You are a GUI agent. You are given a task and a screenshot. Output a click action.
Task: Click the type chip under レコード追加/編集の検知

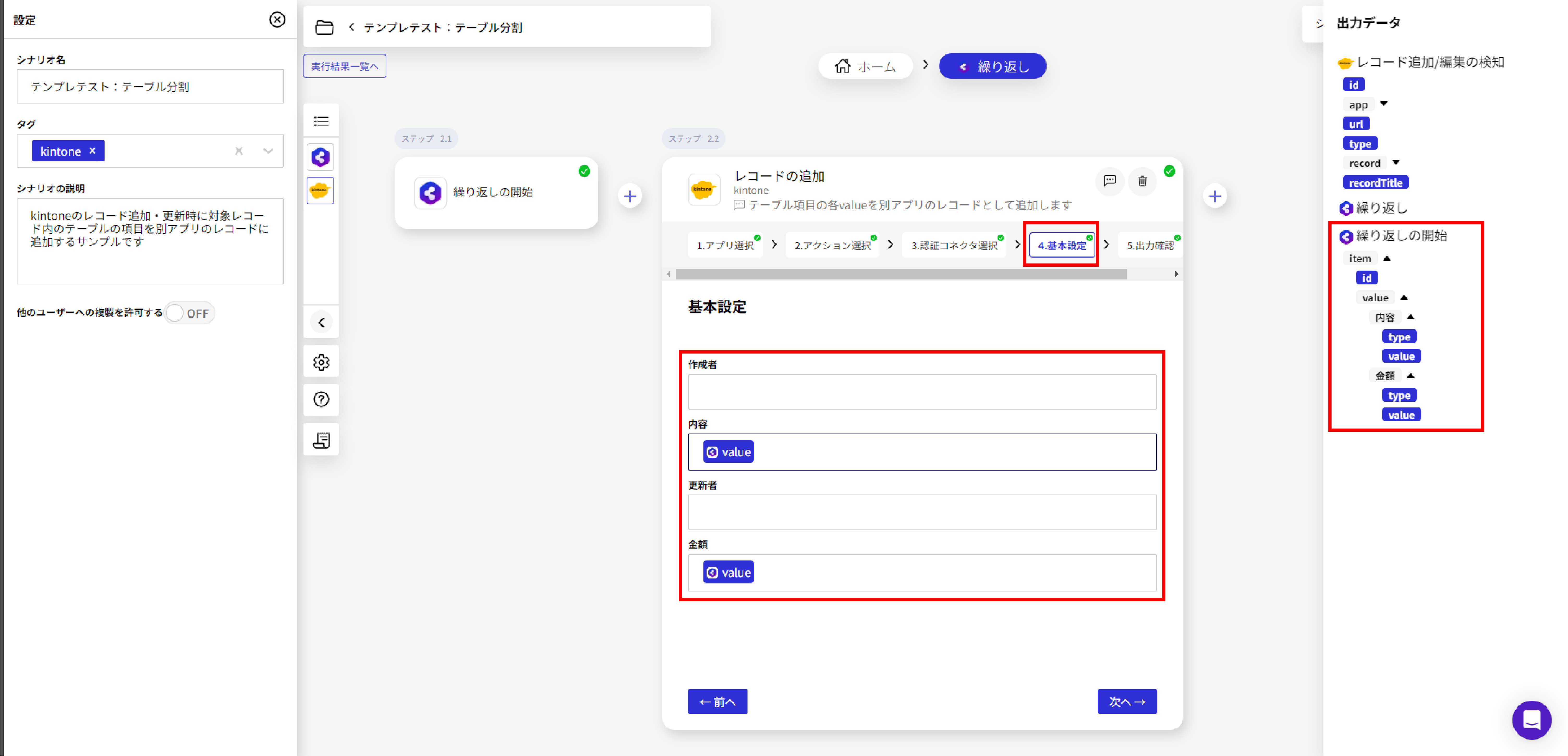(1360, 144)
